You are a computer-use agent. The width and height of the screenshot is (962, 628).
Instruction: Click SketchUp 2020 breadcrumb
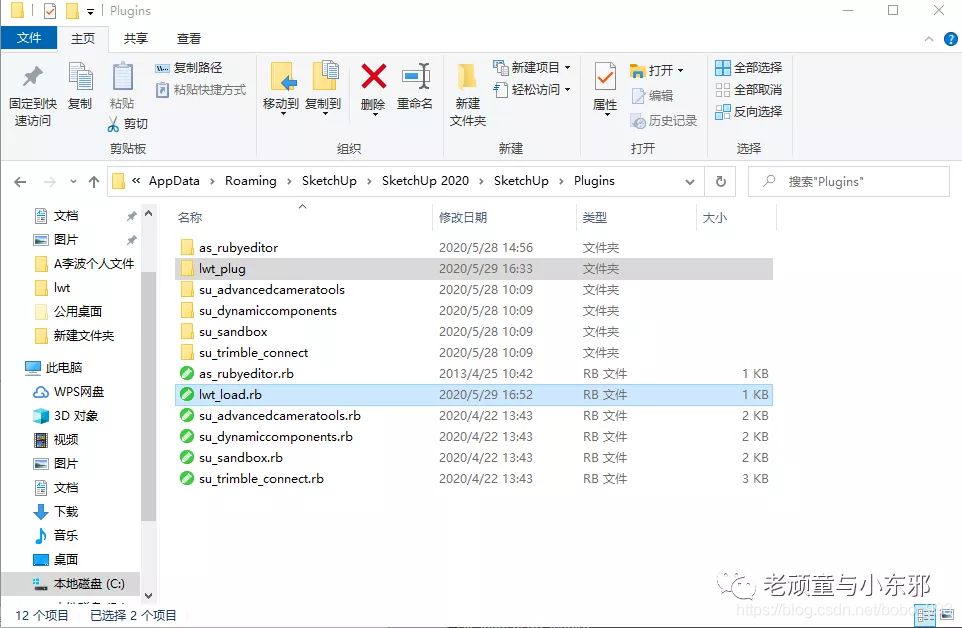pos(425,181)
